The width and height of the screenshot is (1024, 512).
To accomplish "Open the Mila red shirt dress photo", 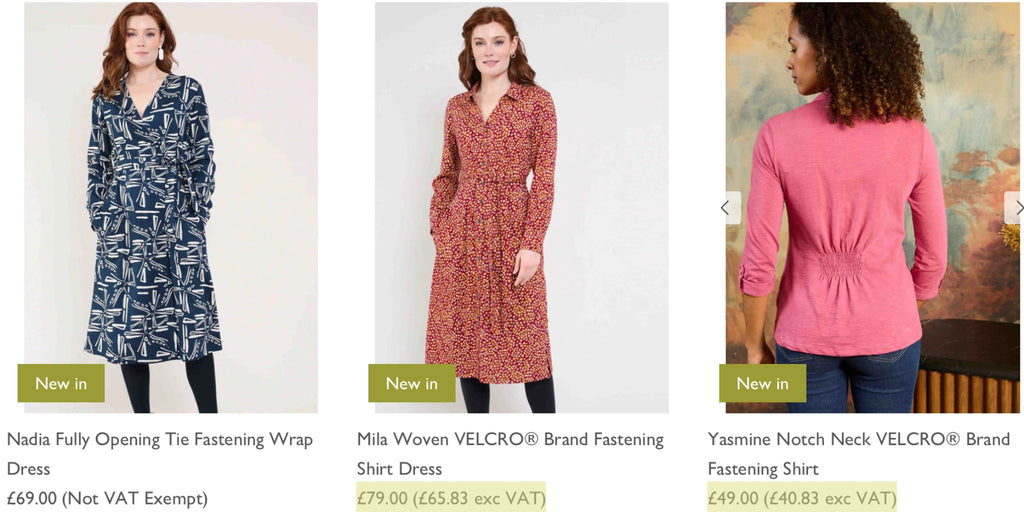I will 521,200.
